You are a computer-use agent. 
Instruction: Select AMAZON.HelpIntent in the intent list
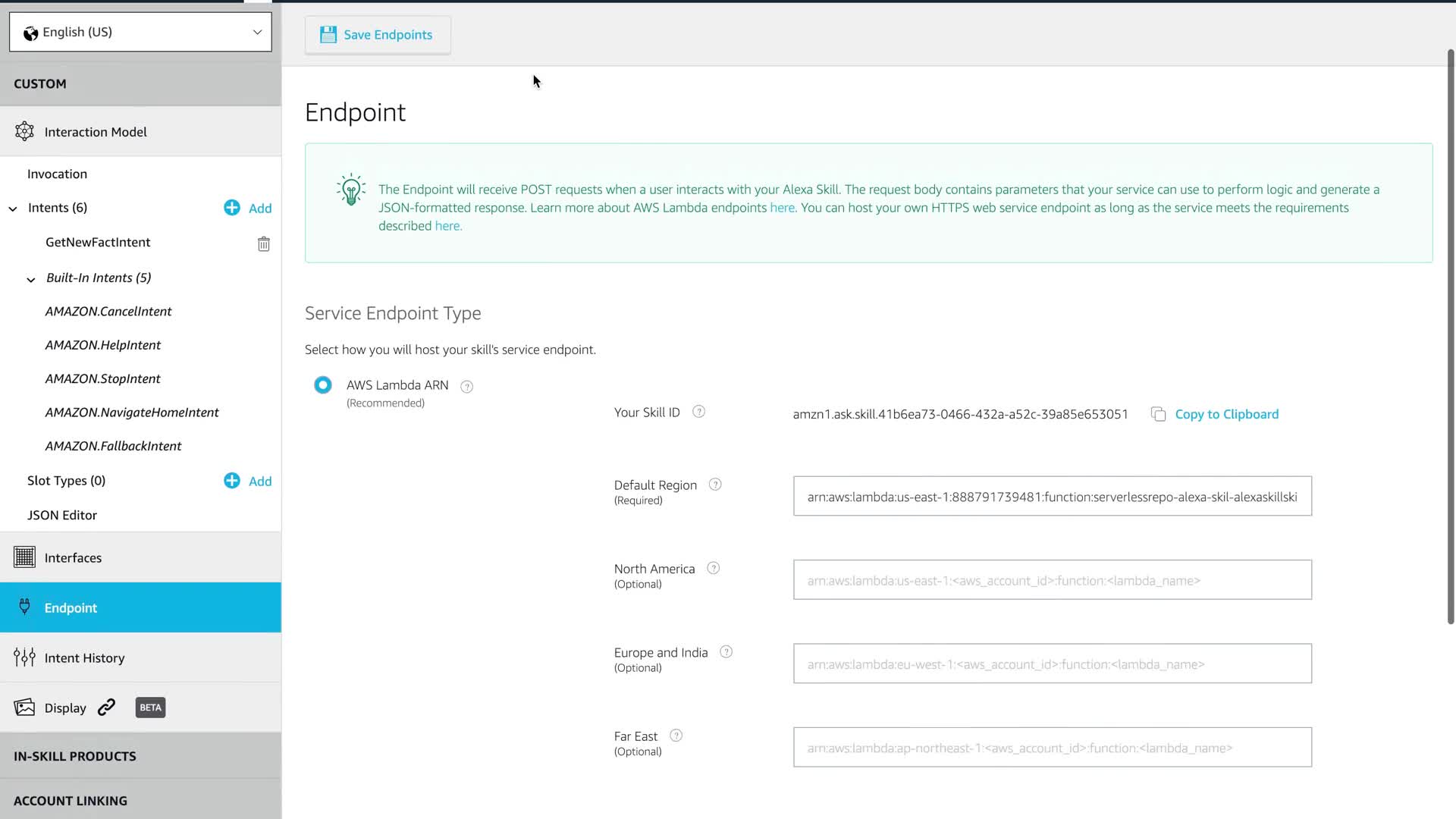(x=103, y=345)
